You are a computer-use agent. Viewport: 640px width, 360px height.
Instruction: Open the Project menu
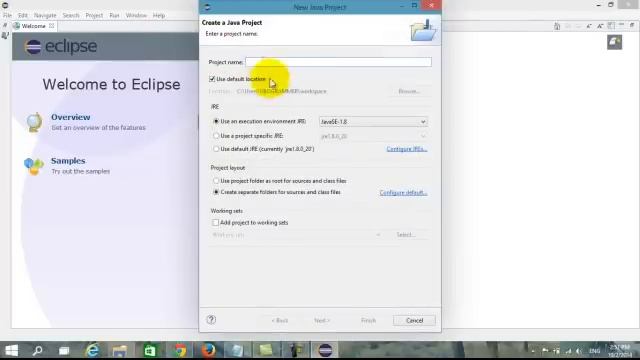point(94,15)
